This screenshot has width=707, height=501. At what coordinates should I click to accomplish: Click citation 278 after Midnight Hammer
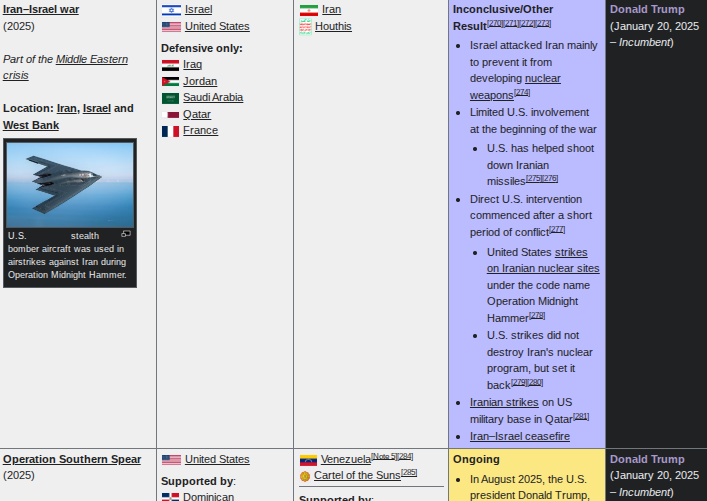537,316
